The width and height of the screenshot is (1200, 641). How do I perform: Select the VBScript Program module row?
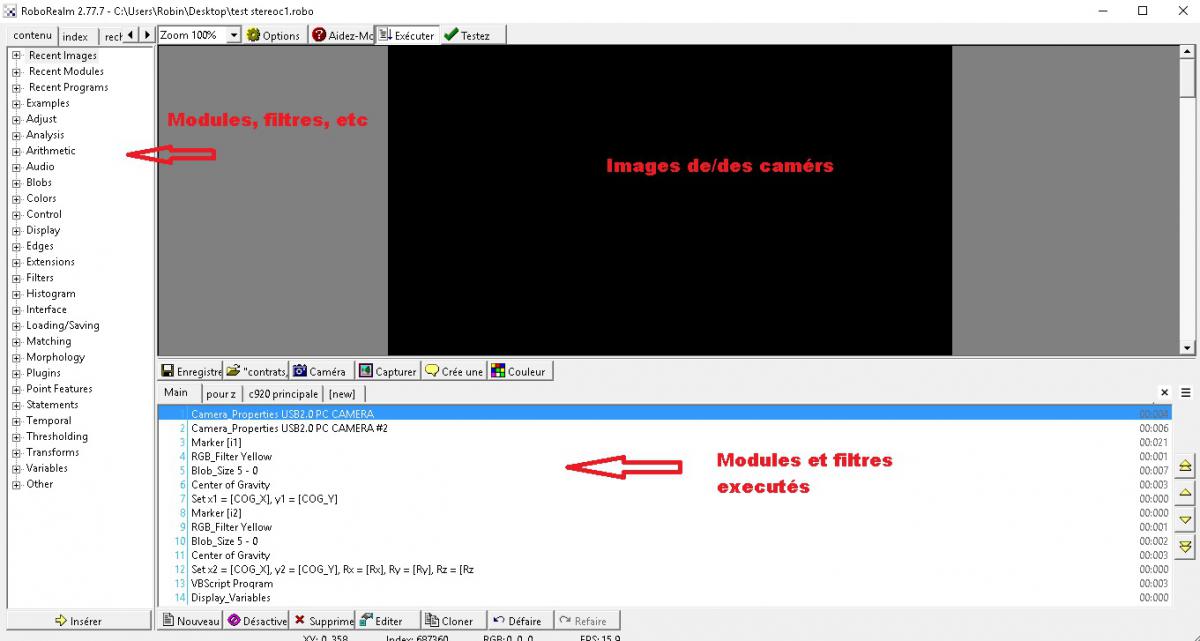click(663, 583)
